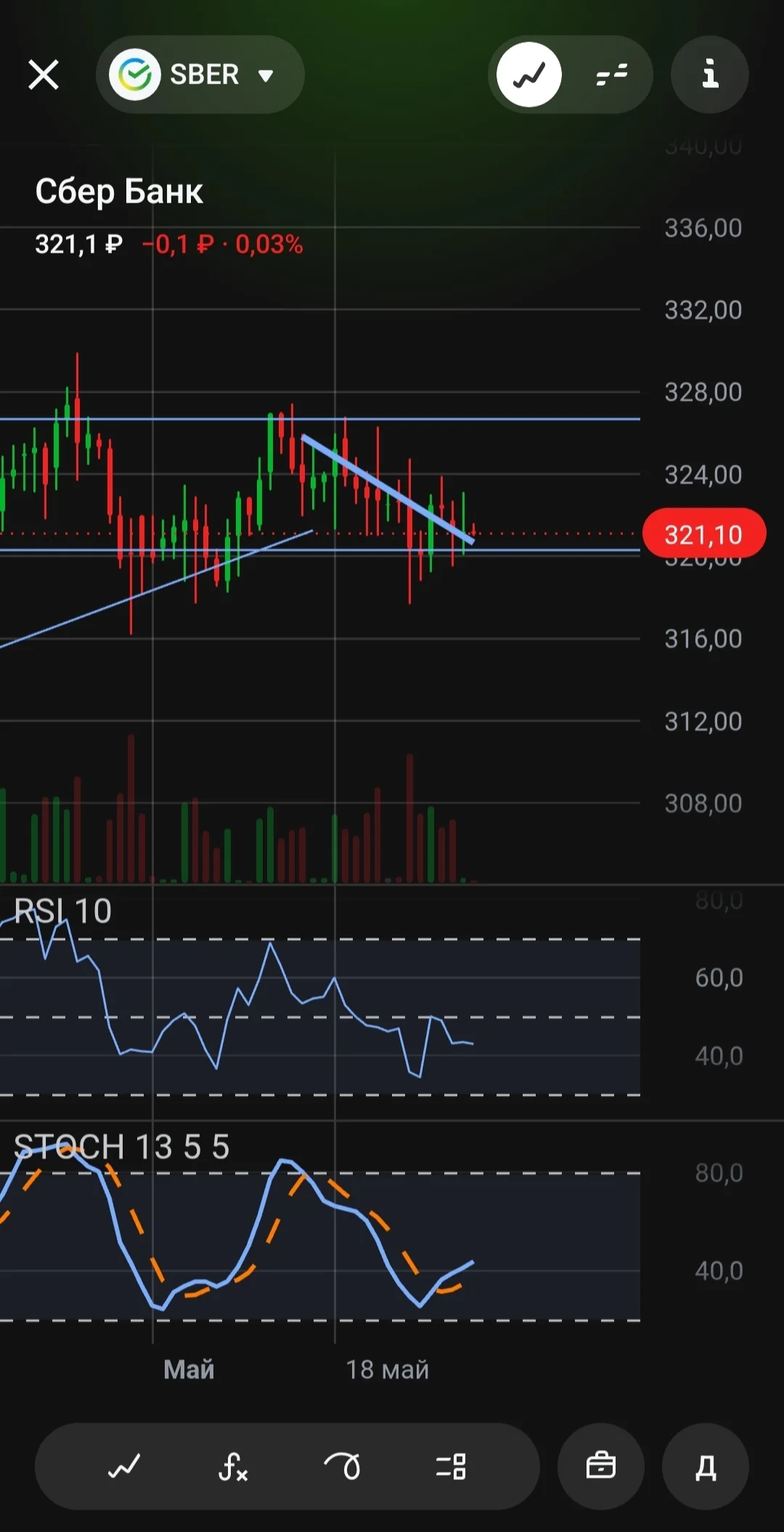This screenshot has width=784, height=1532.
Task: Open the chart objects list icon
Action: [451, 1467]
